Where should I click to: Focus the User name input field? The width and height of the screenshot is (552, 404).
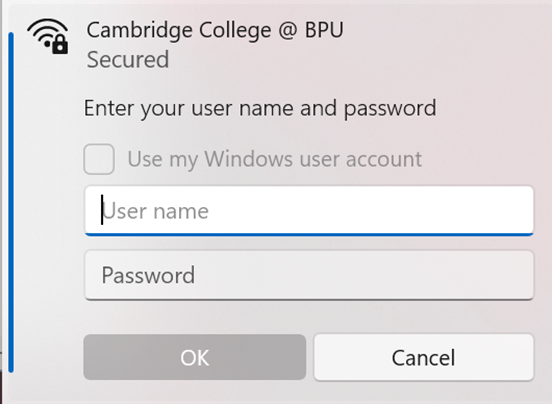point(309,211)
